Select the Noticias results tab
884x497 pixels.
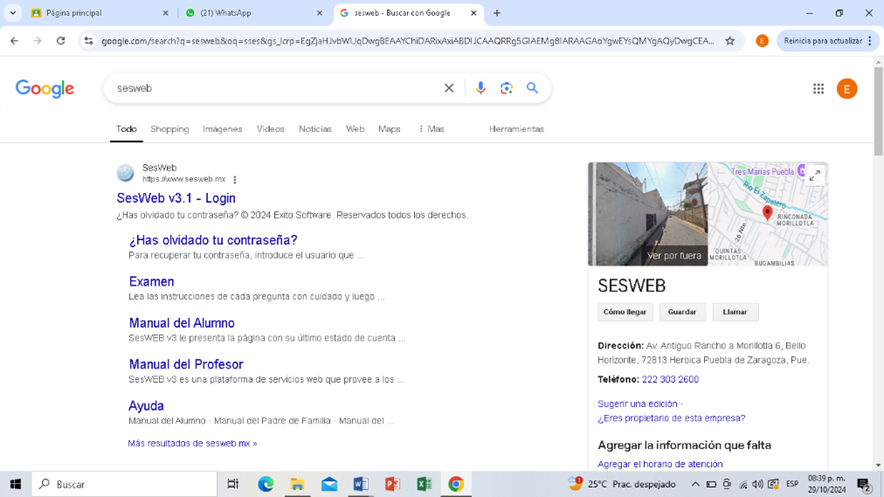click(315, 129)
